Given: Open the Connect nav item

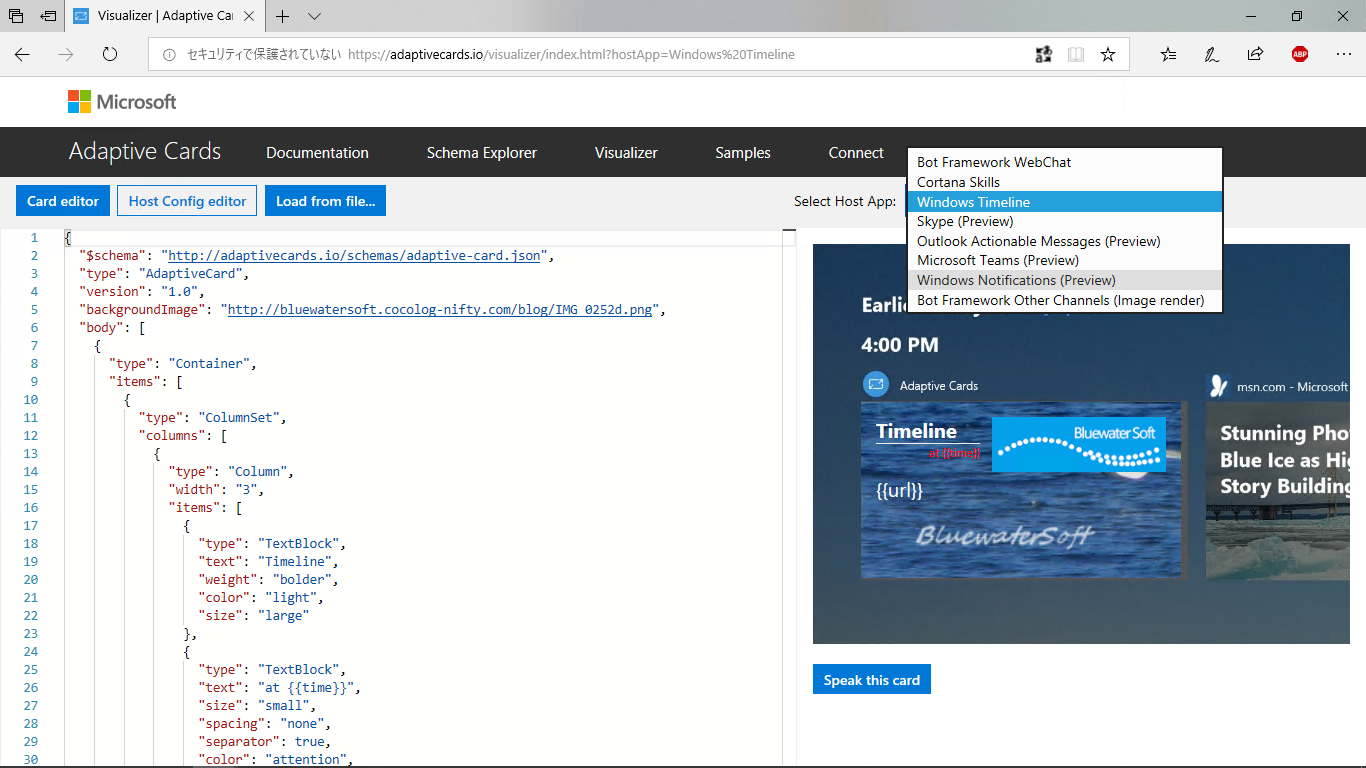Looking at the screenshot, I should (x=856, y=153).
